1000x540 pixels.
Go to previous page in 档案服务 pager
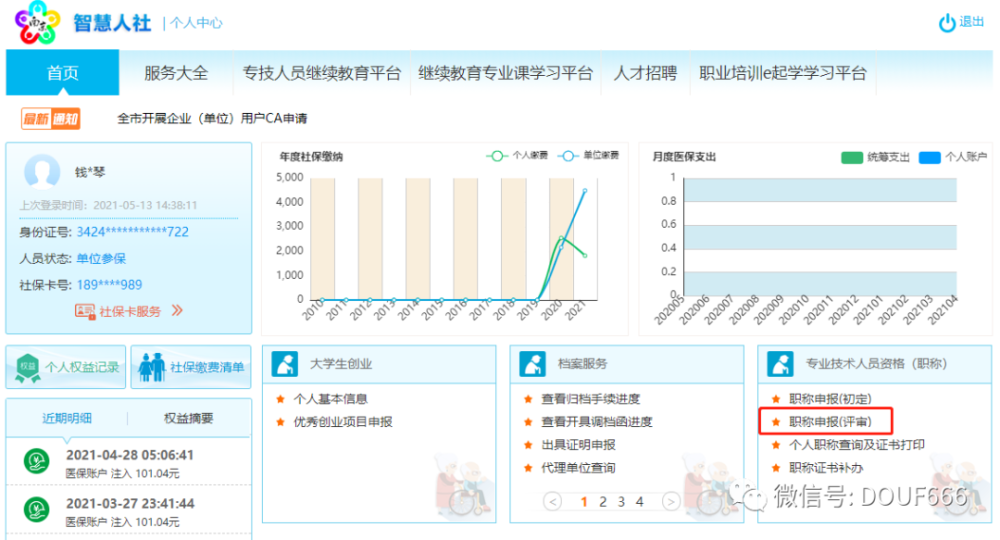pos(553,502)
